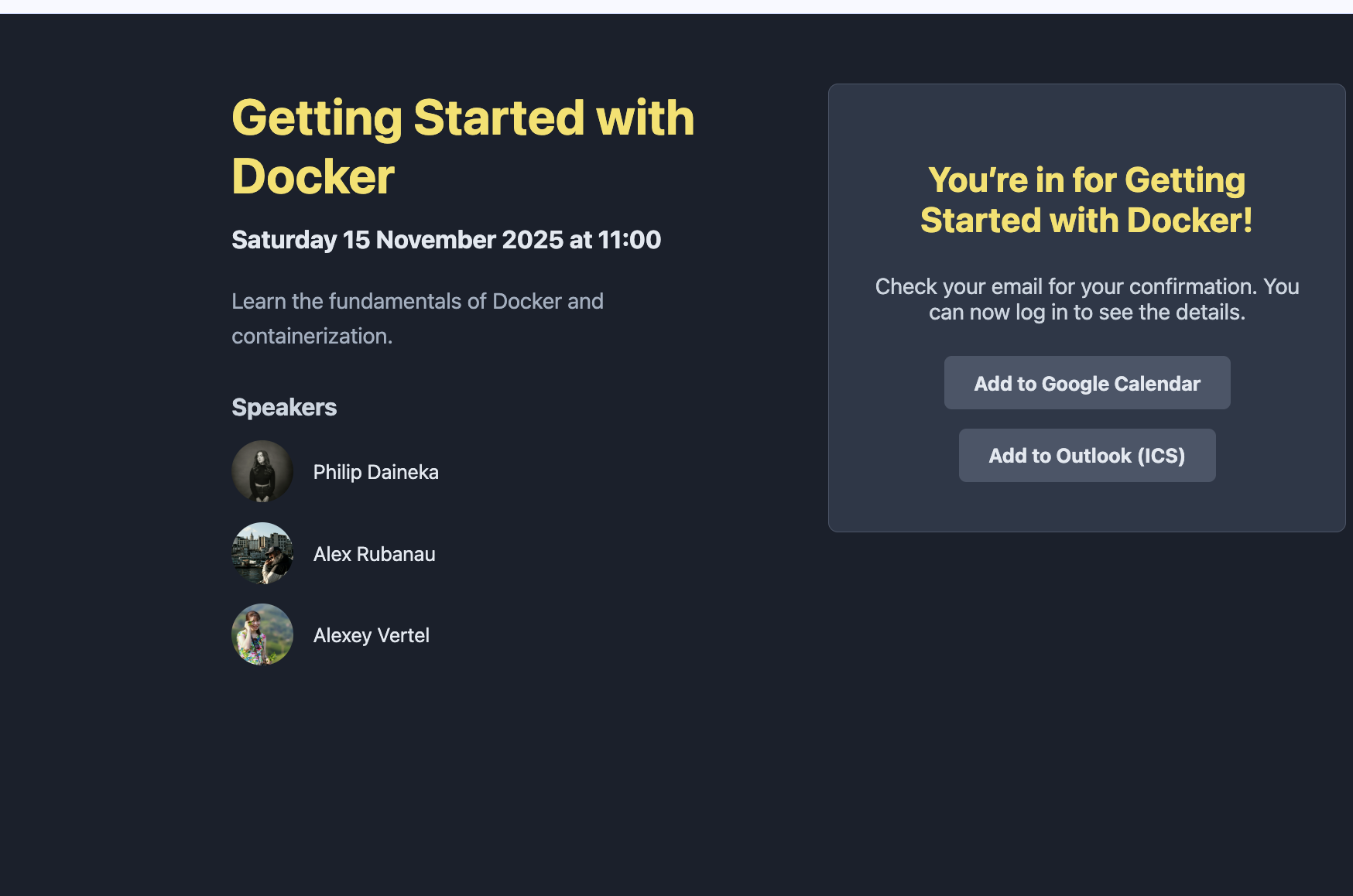
Task: Click the 11:00 time in the date line
Action: click(x=629, y=240)
